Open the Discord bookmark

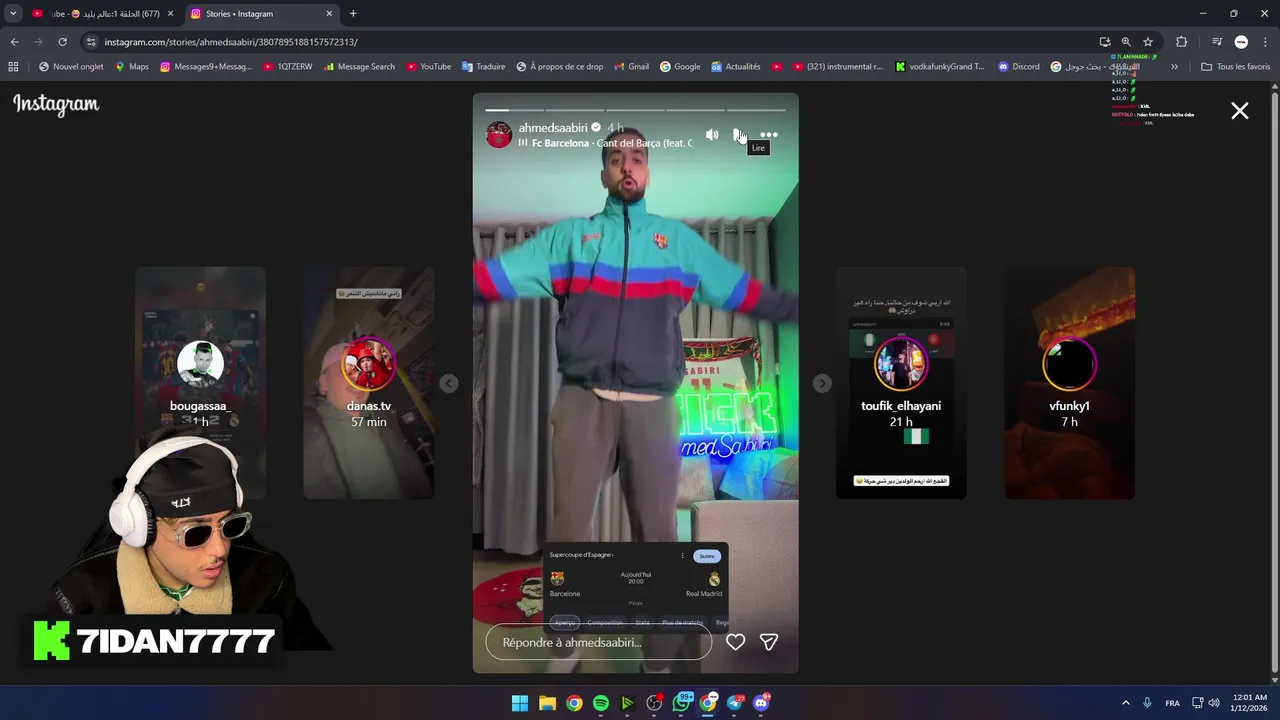pos(1019,67)
